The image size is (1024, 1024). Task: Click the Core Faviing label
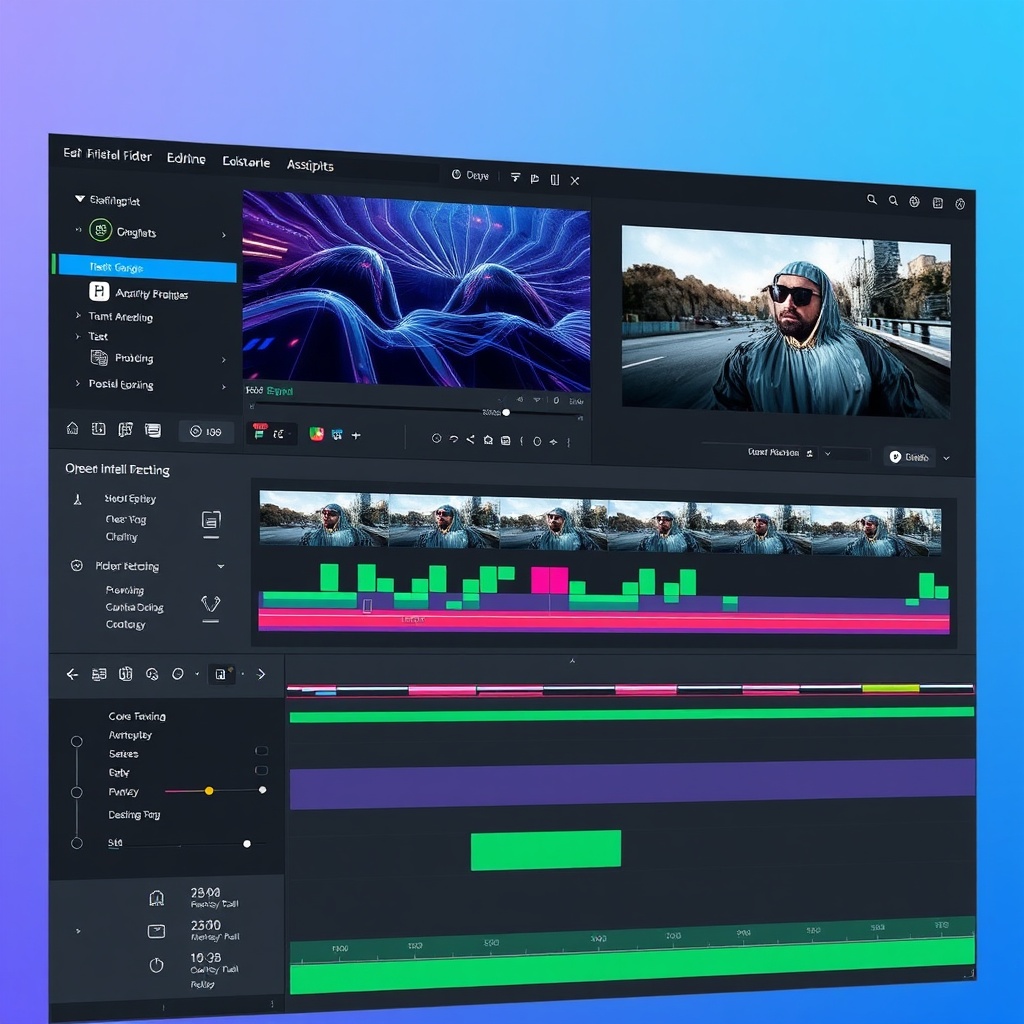136,716
